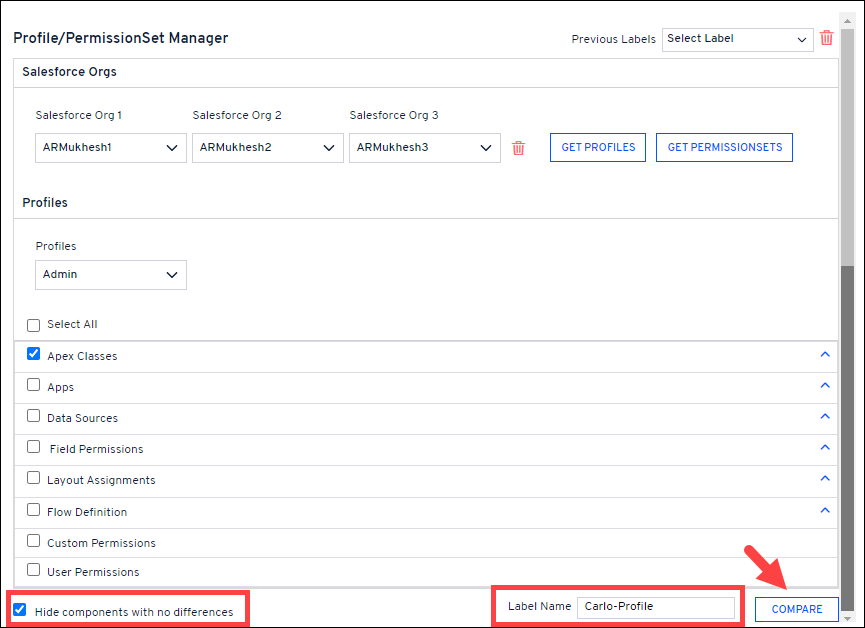
Task: Open the Previous Labels Select Label dropdown
Action: click(x=737, y=39)
